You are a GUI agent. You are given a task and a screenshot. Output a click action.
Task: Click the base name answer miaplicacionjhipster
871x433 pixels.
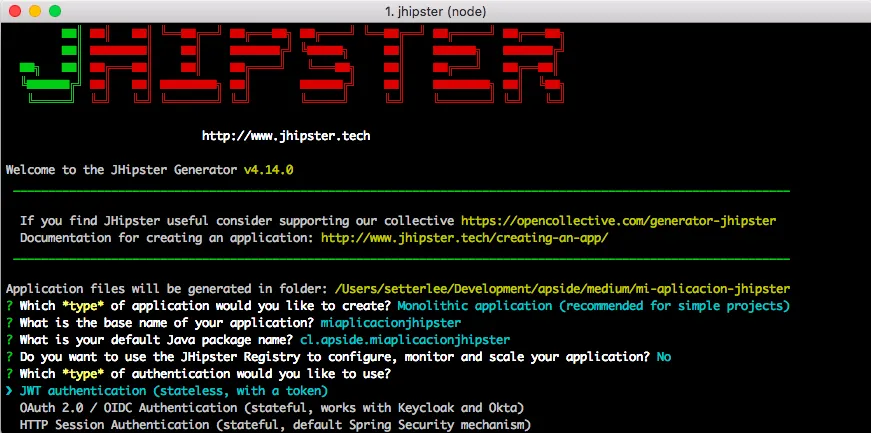pos(391,323)
